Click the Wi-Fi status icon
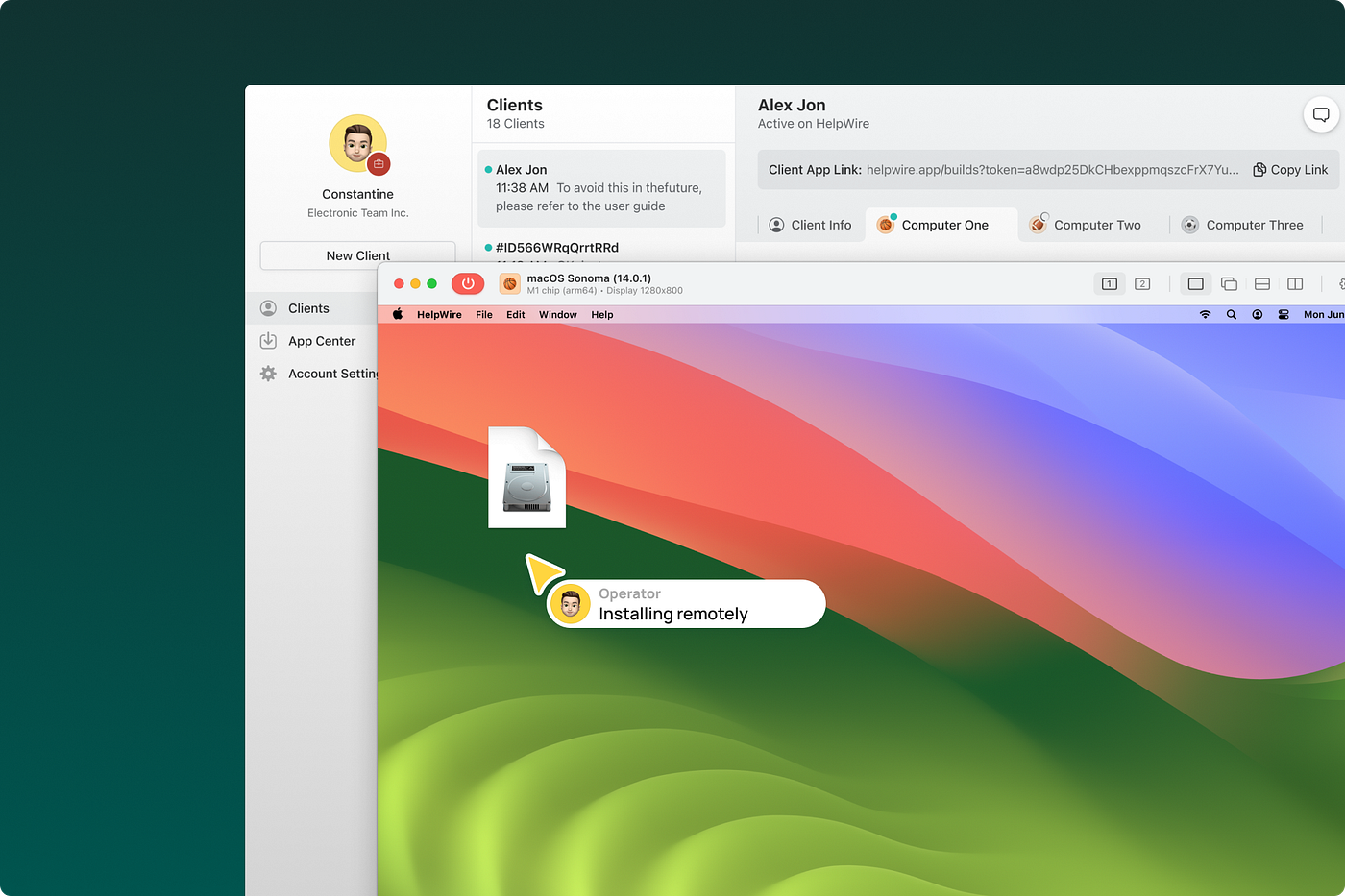This screenshot has height=896, width=1345. tap(1205, 314)
